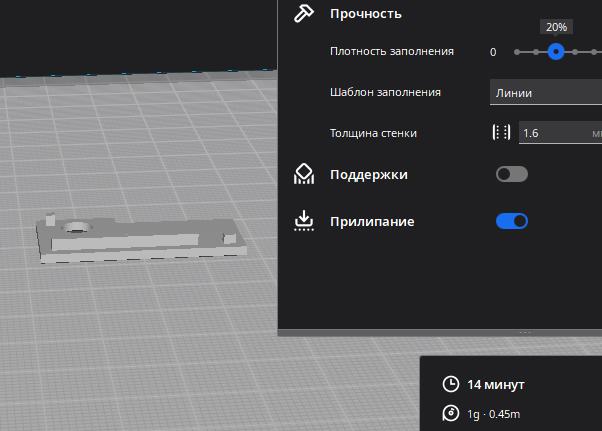The image size is (602, 431).
Task: Enable the Поддержки toggle switch
Action: click(512, 174)
